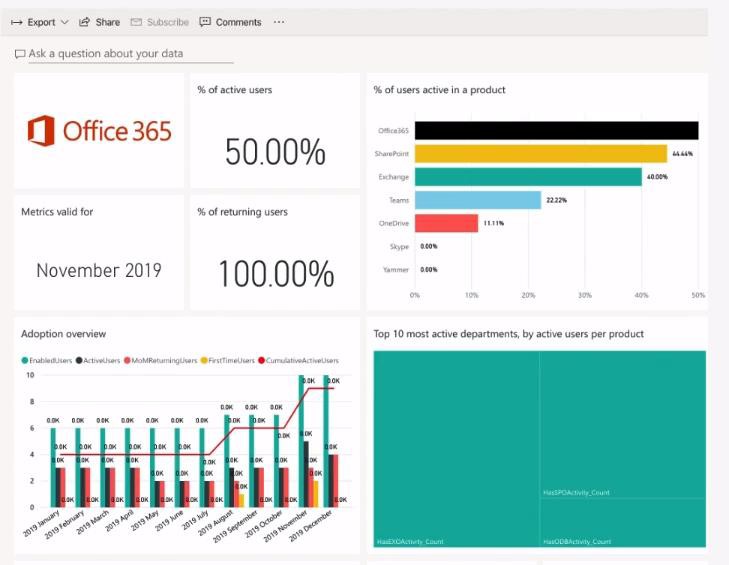This screenshot has height=565, width=729.
Task: Click the 'Metrics valid for' tile title
Action: [57, 212]
